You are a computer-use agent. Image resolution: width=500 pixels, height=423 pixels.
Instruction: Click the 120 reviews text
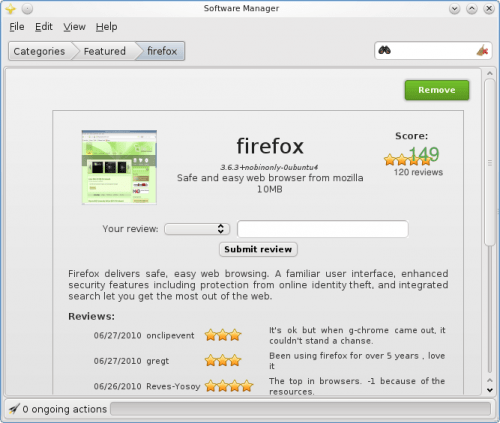pyautogui.click(x=418, y=172)
